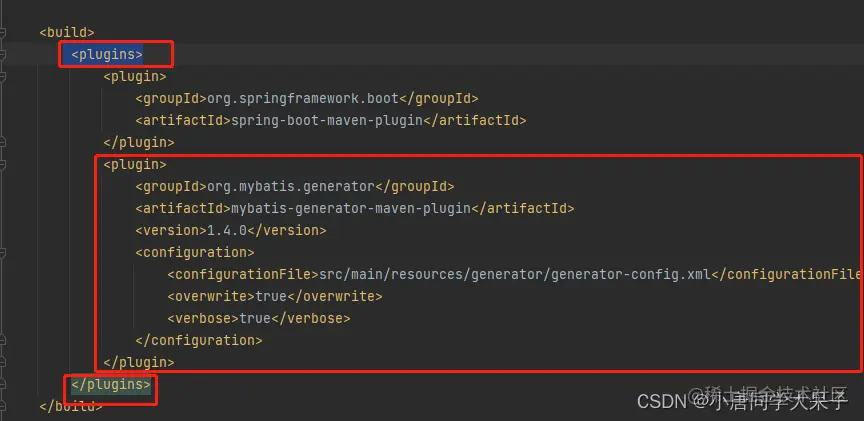Viewport: 864px width, 421px height.
Task: Click the </configuration> closing tag
Action: point(199,341)
